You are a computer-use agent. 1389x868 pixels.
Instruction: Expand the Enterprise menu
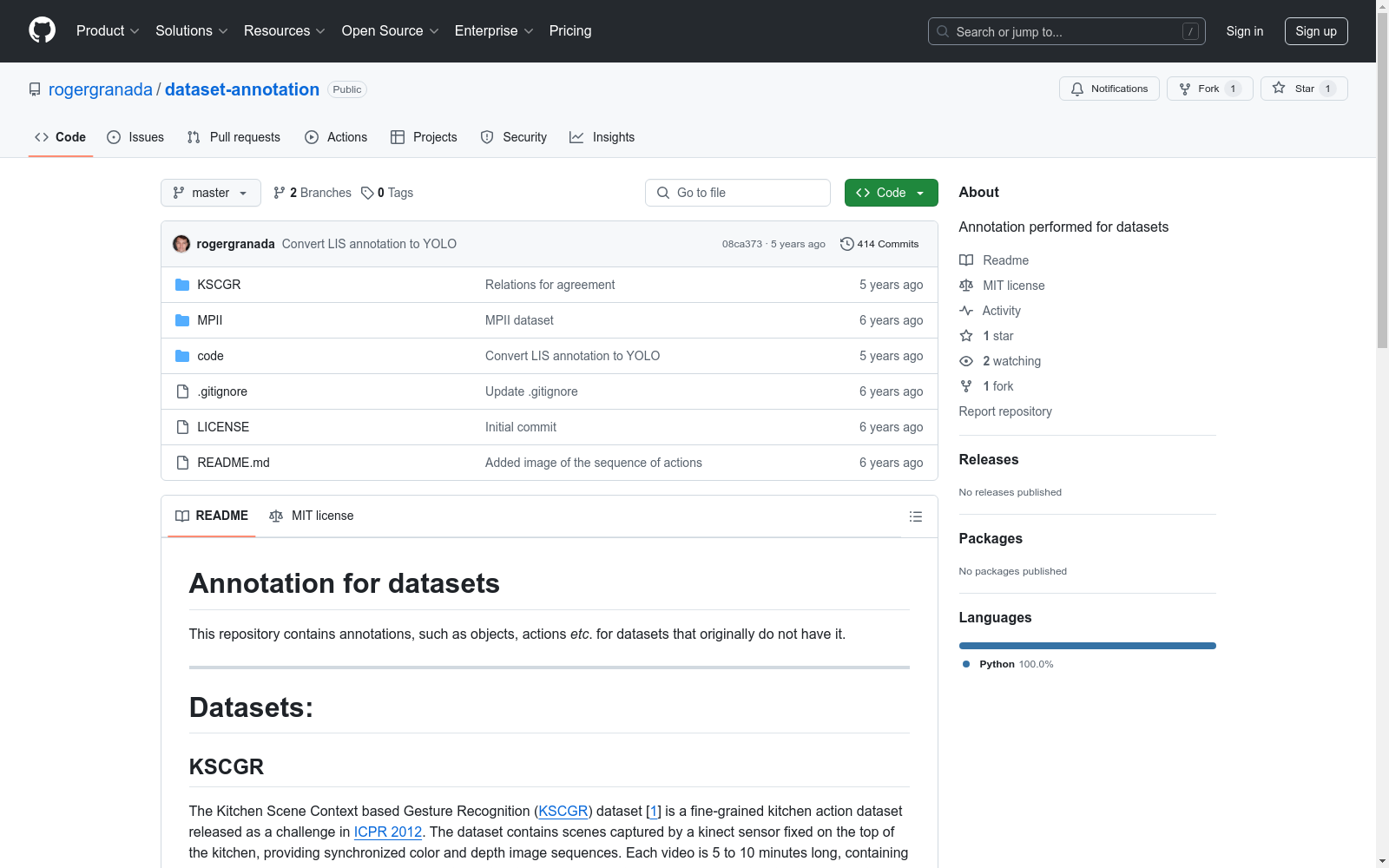(x=494, y=30)
